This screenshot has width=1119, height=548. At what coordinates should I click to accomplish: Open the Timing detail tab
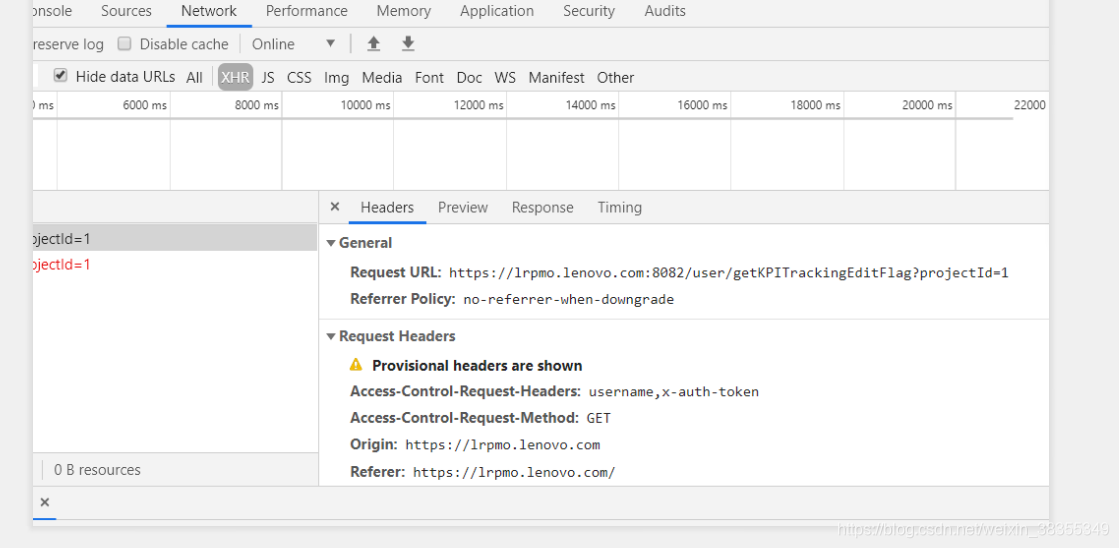pyautogui.click(x=619, y=208)
